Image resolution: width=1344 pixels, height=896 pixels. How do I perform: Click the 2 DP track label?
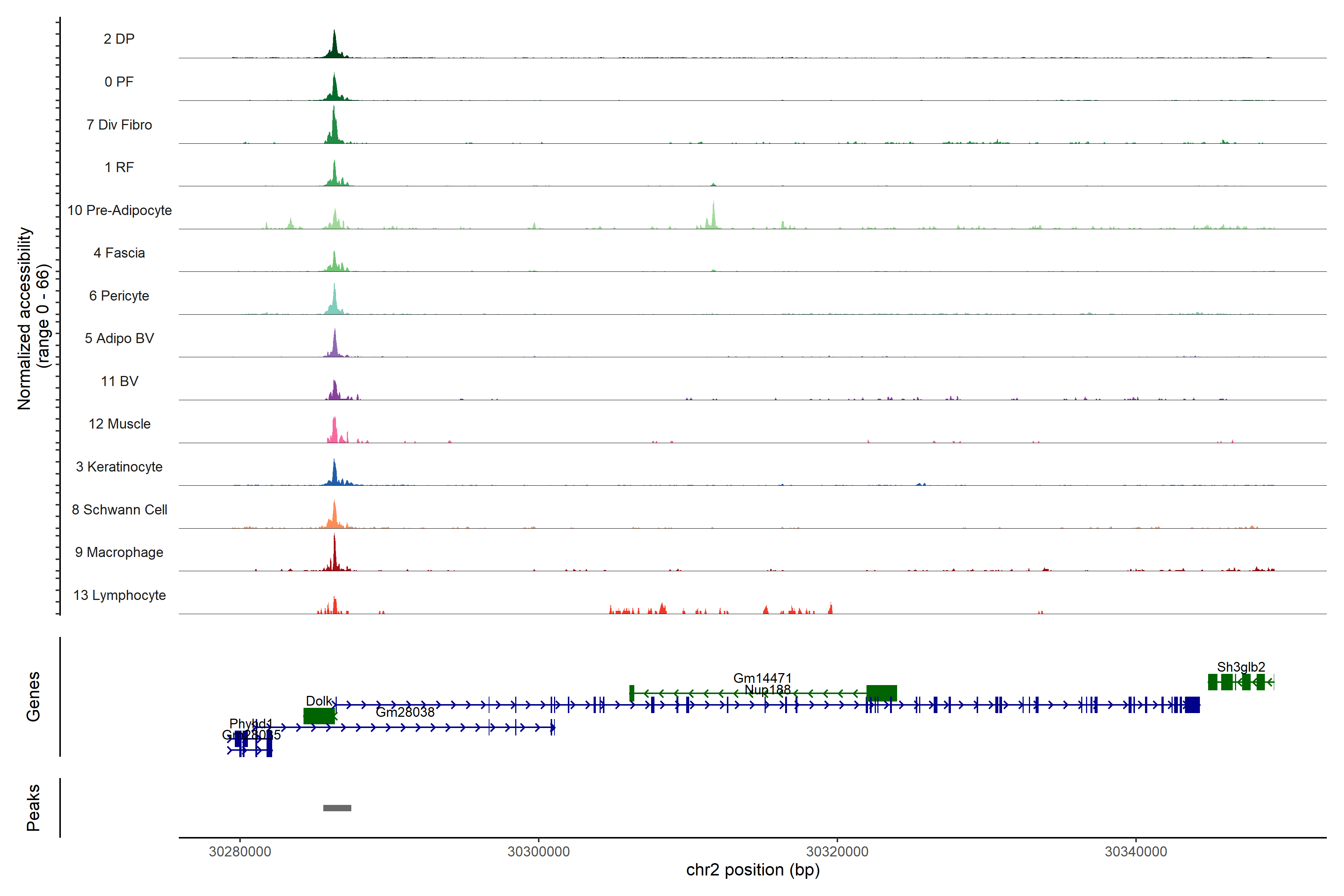(x=119, y=39)
